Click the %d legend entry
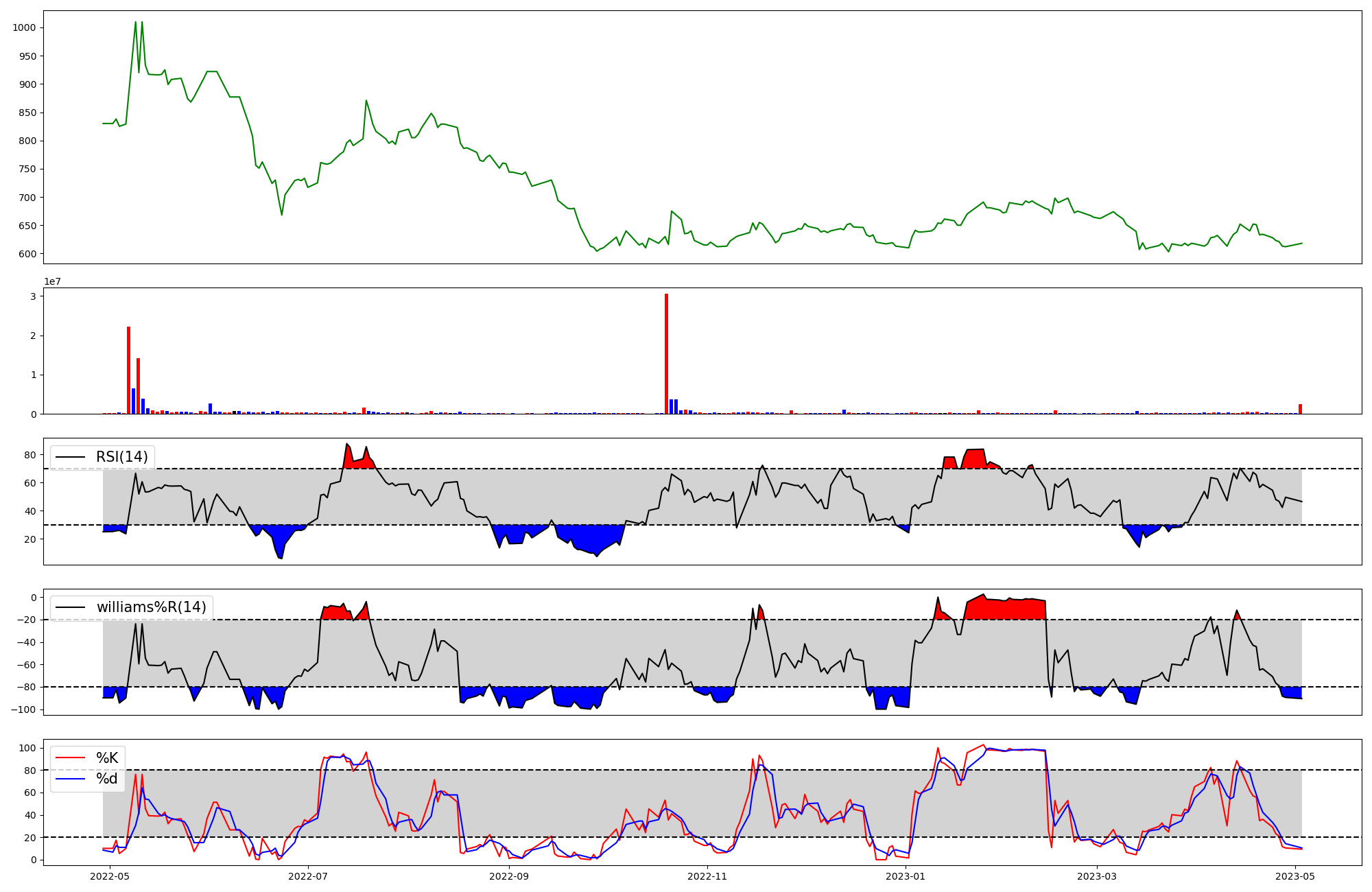 107,779
